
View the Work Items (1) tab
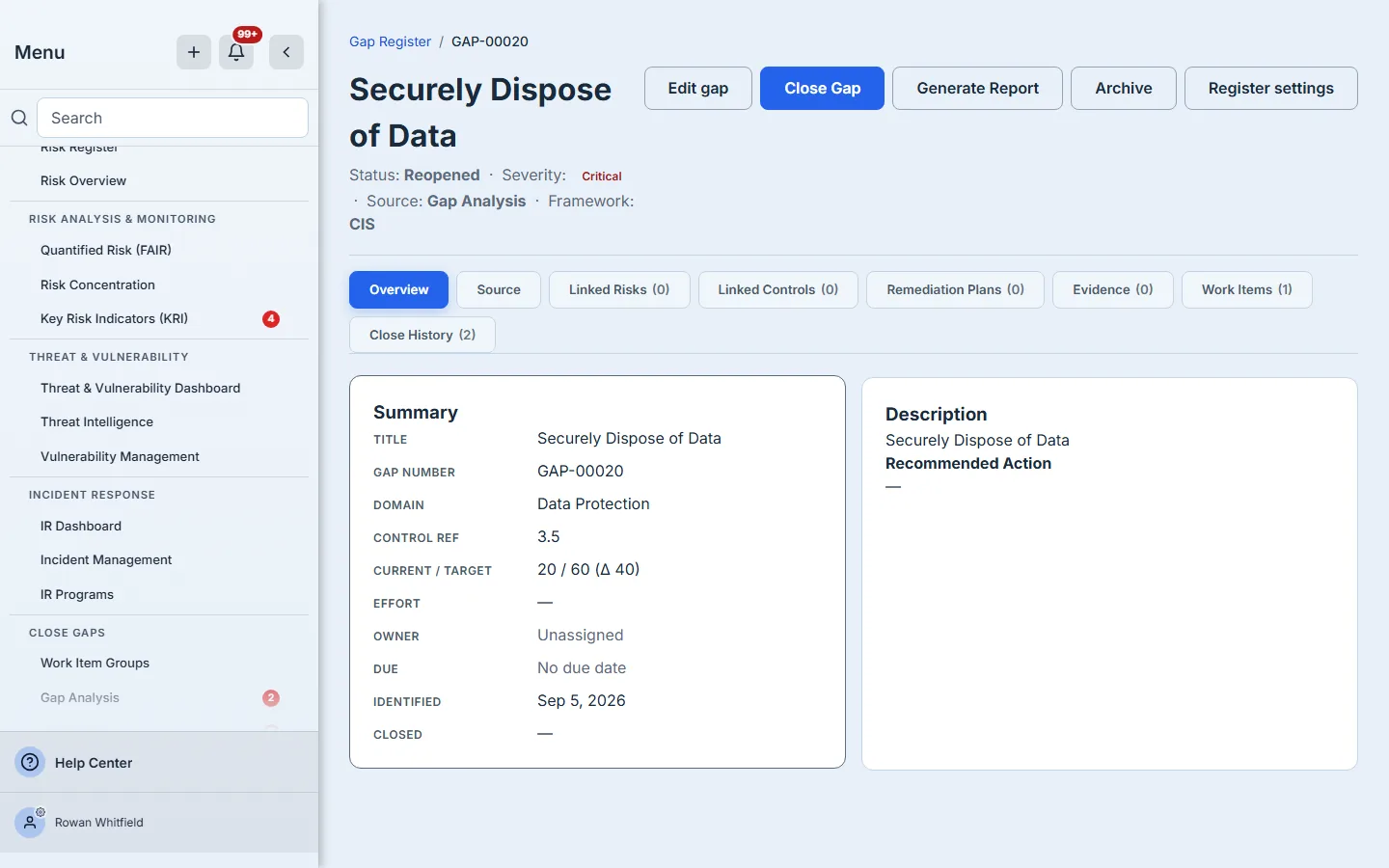[x=1247, y=289]
